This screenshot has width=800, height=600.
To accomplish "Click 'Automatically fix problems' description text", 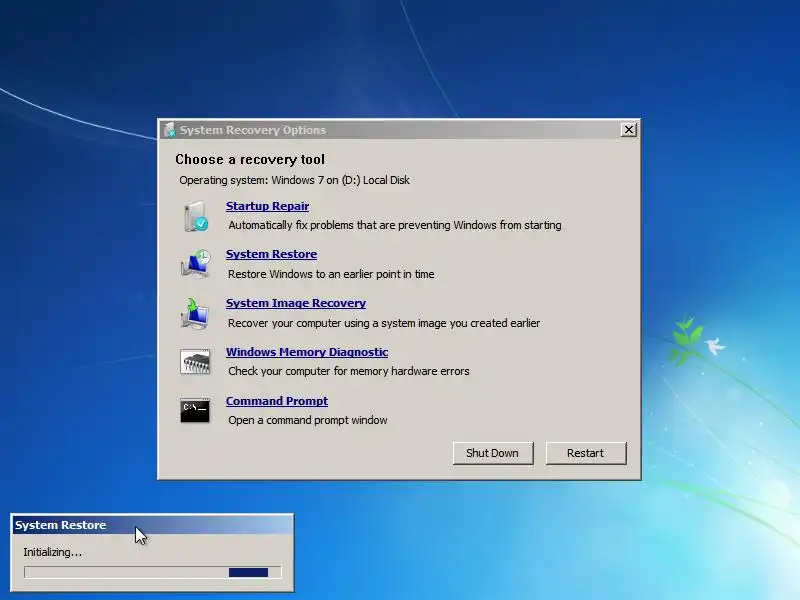I will click(x=395, y=225).
